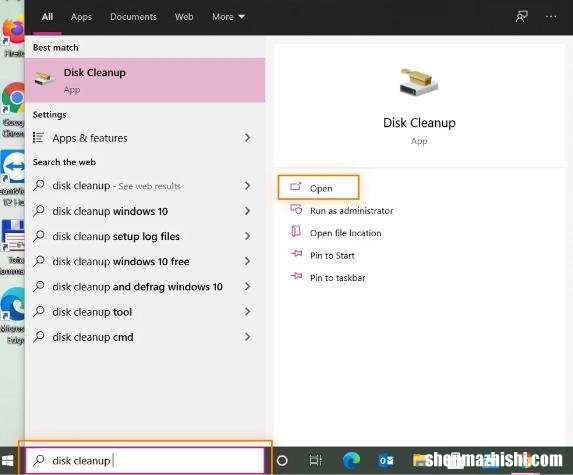Expand 'disk cleanup windows 10' chevron
The width and height of the screenshot is (573, 475).
[x=248, y=211]
